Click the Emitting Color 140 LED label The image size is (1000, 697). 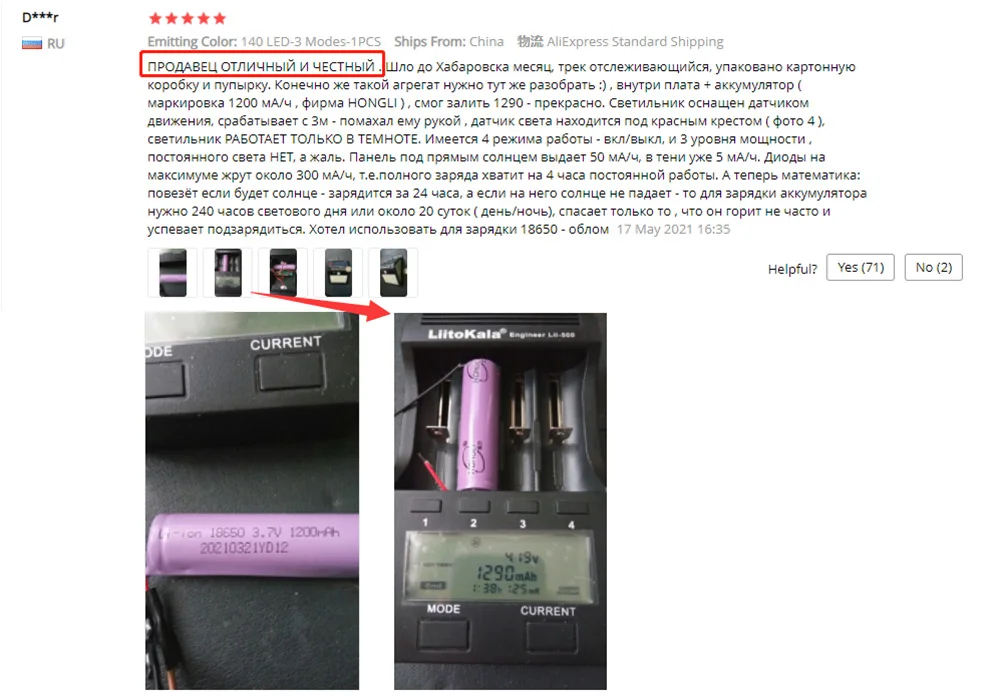coord(264,41)
